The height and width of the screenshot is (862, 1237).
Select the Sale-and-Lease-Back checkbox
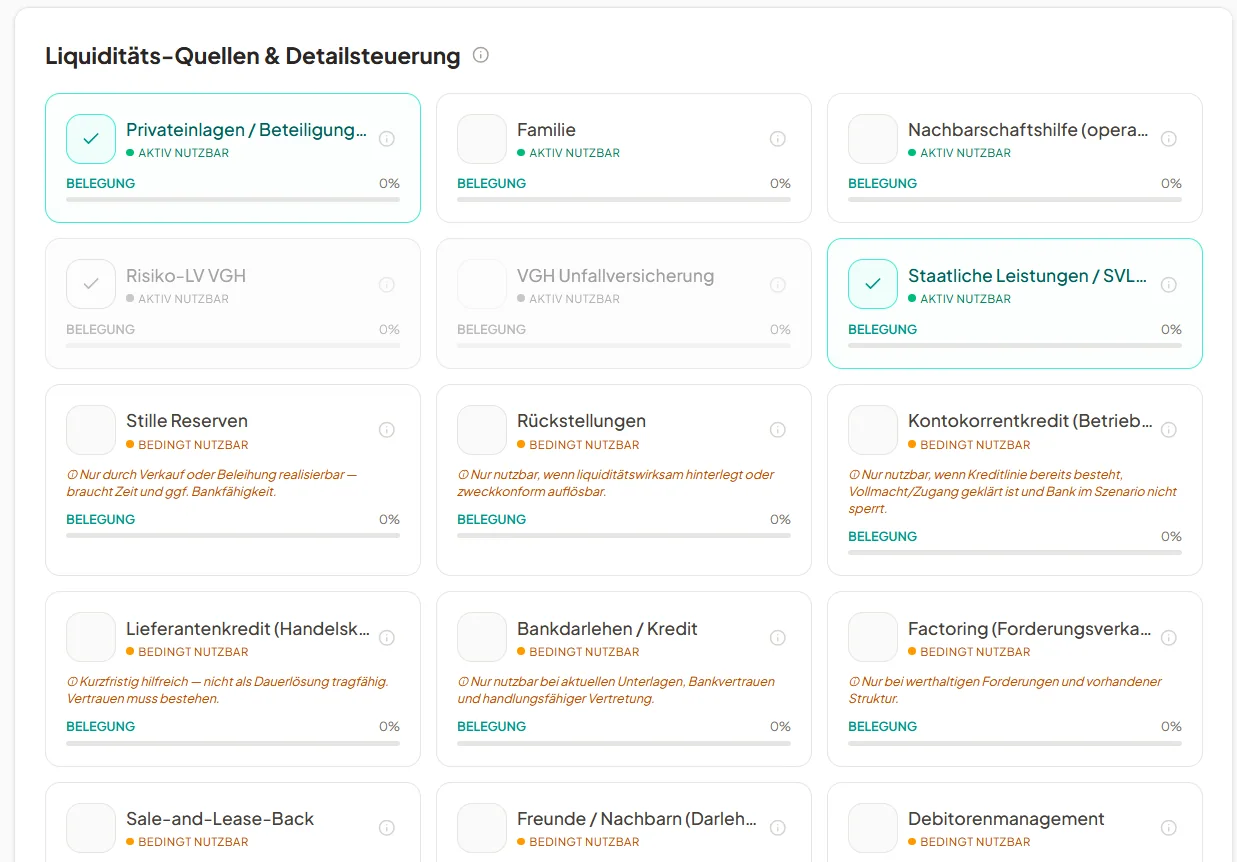coord(91,828)
